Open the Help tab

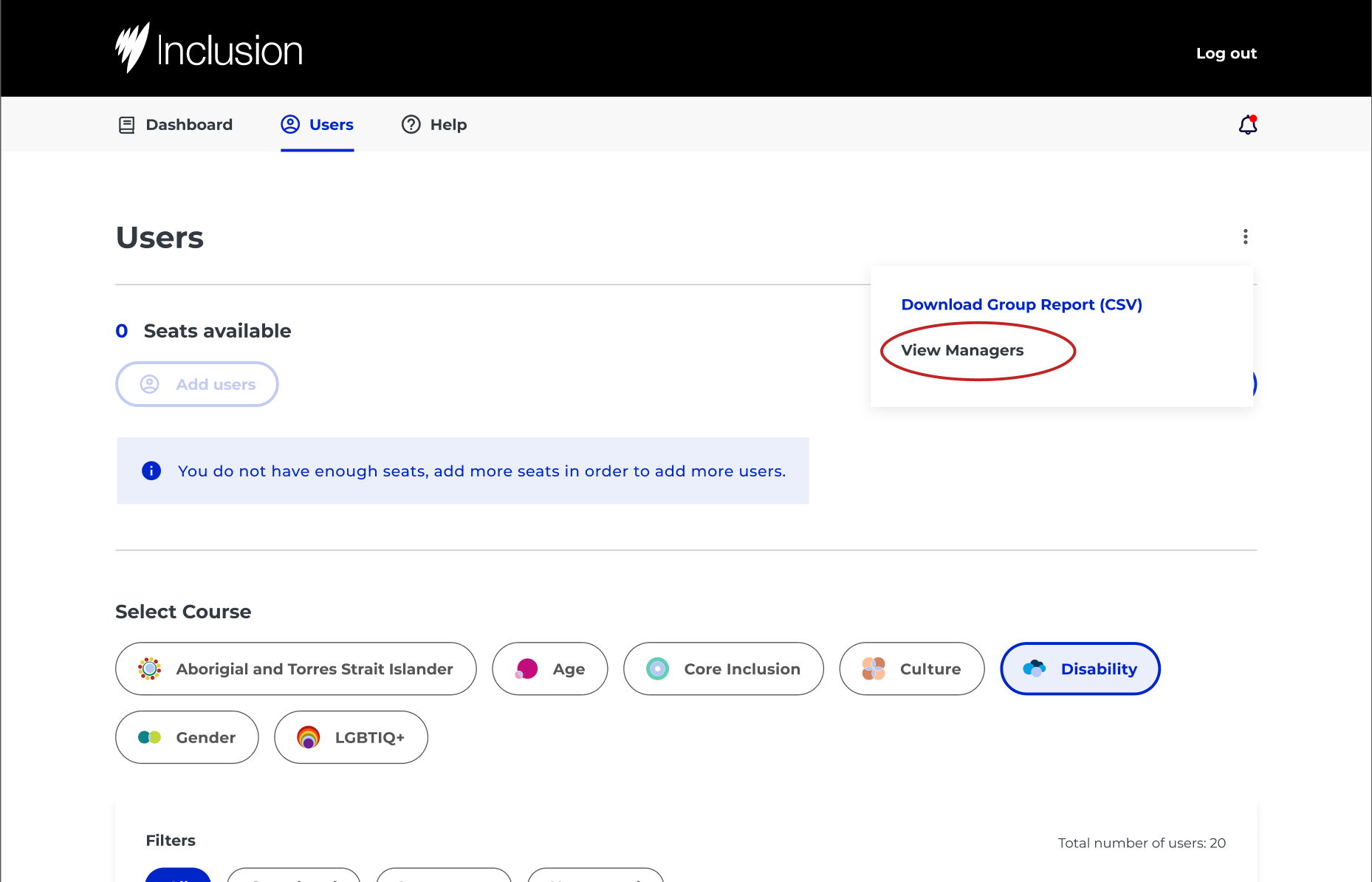447,125
